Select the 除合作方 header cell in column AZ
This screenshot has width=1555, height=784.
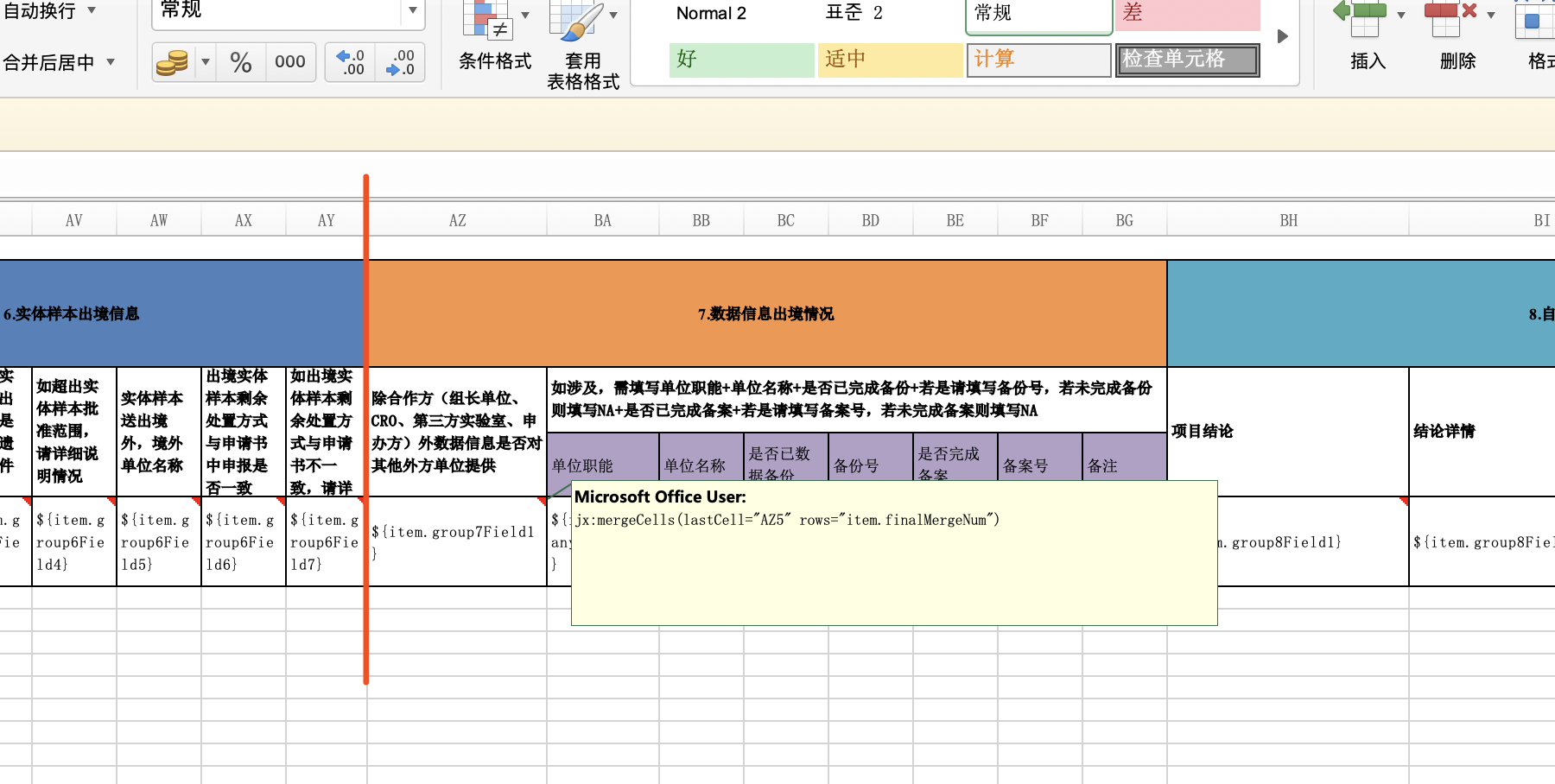coord(458,431)
